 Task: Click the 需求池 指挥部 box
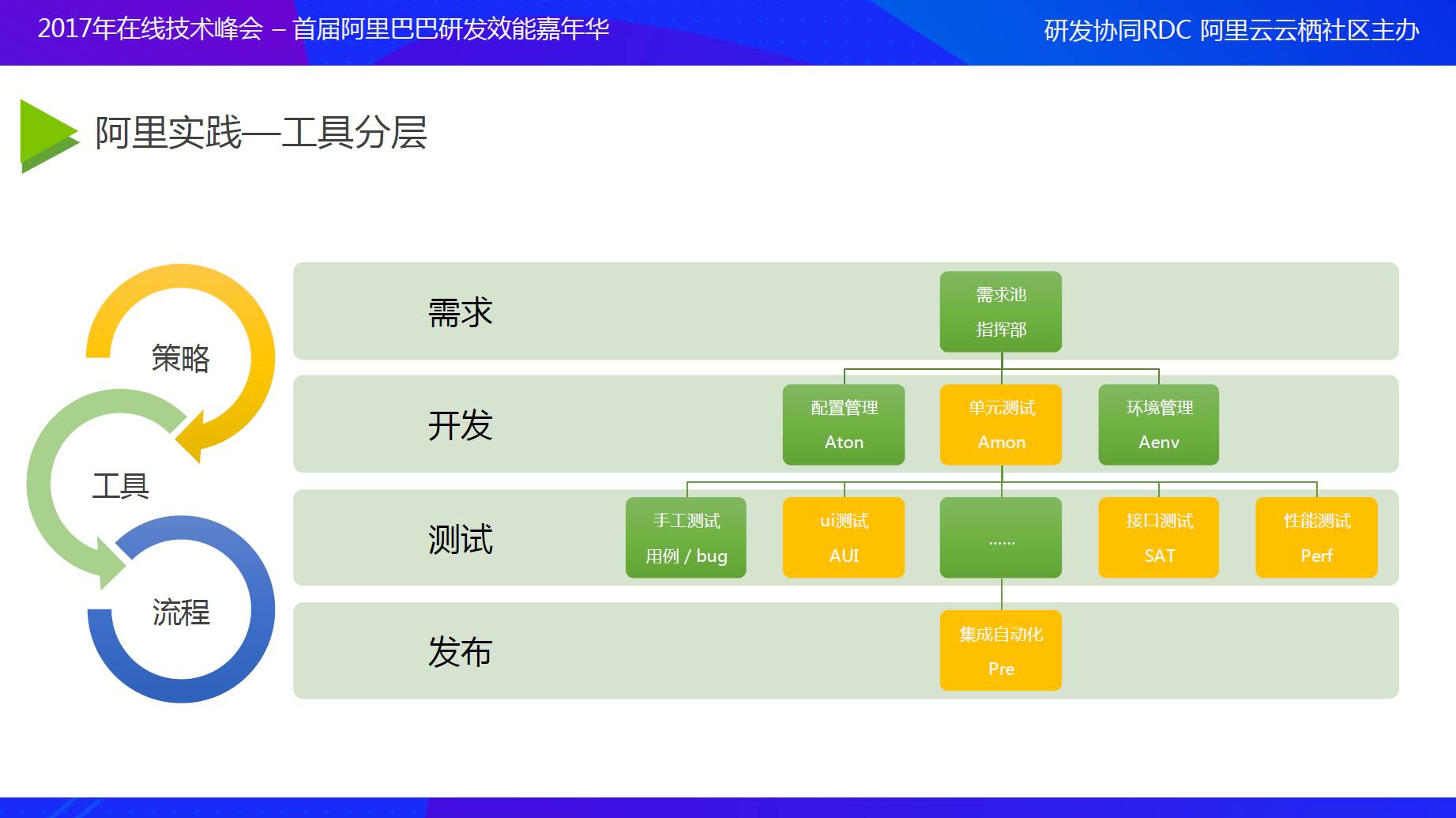1001,312
